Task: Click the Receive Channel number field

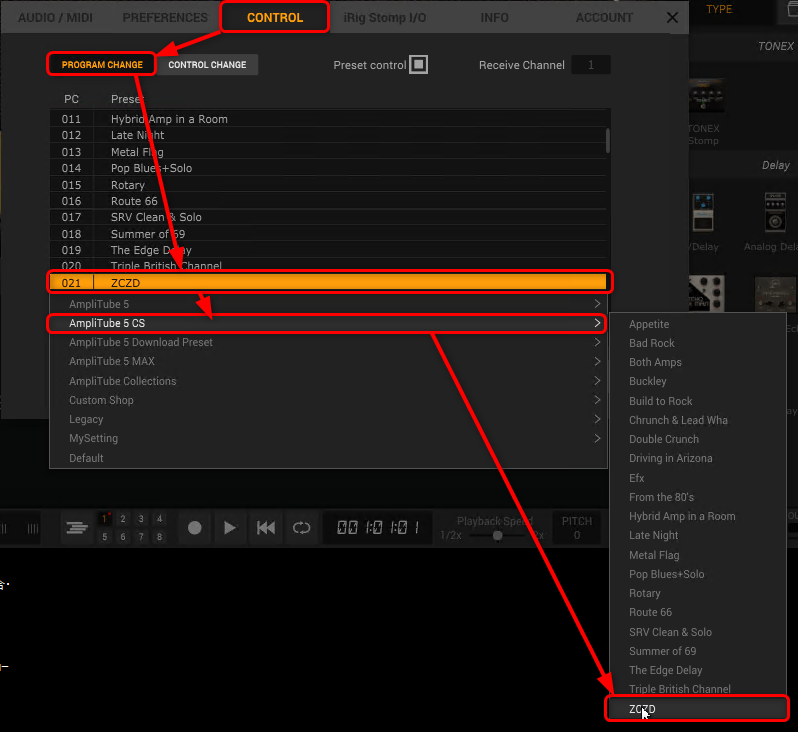Action: point(590,65)
